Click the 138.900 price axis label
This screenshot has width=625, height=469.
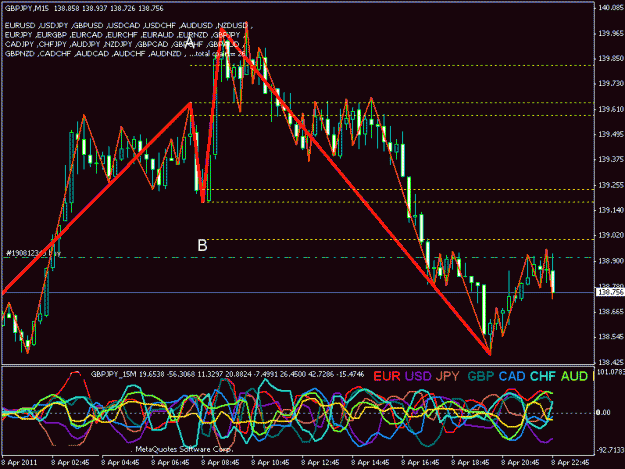pos(611,261)
